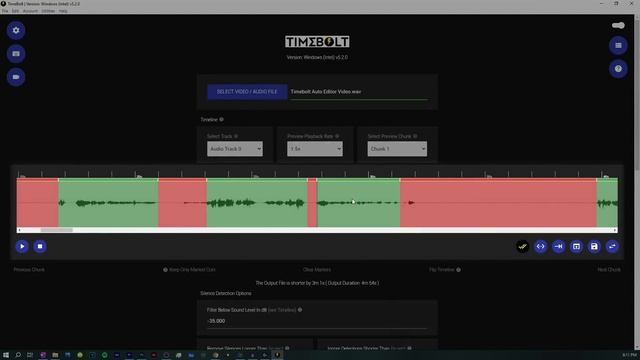This screenshot has width=640, height=360.
Task: Click the swap arrows toolbar icon
Action: tap(612, 246)
